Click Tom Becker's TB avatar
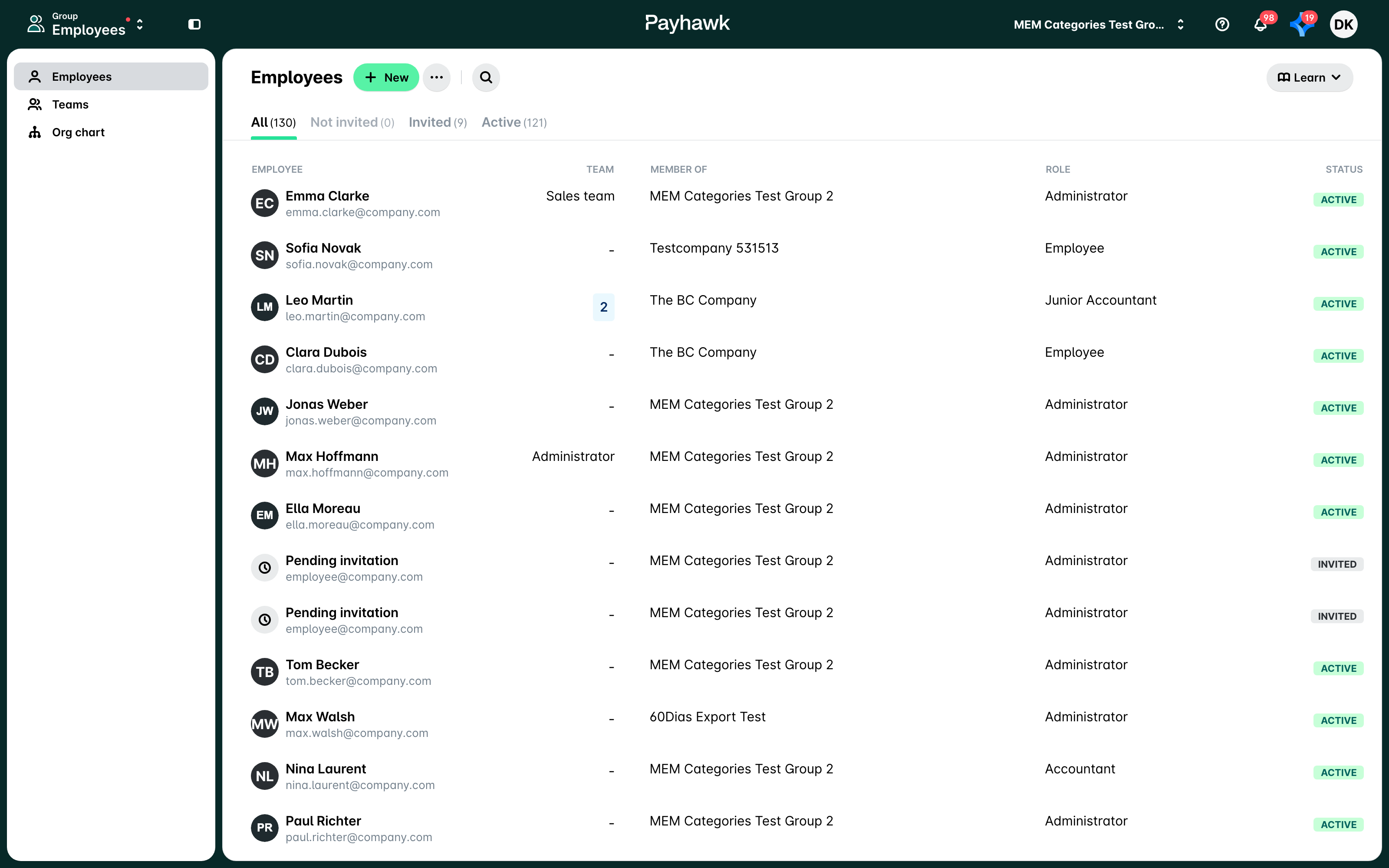This screenshot has height=868, width=1389. pos(265,672)
